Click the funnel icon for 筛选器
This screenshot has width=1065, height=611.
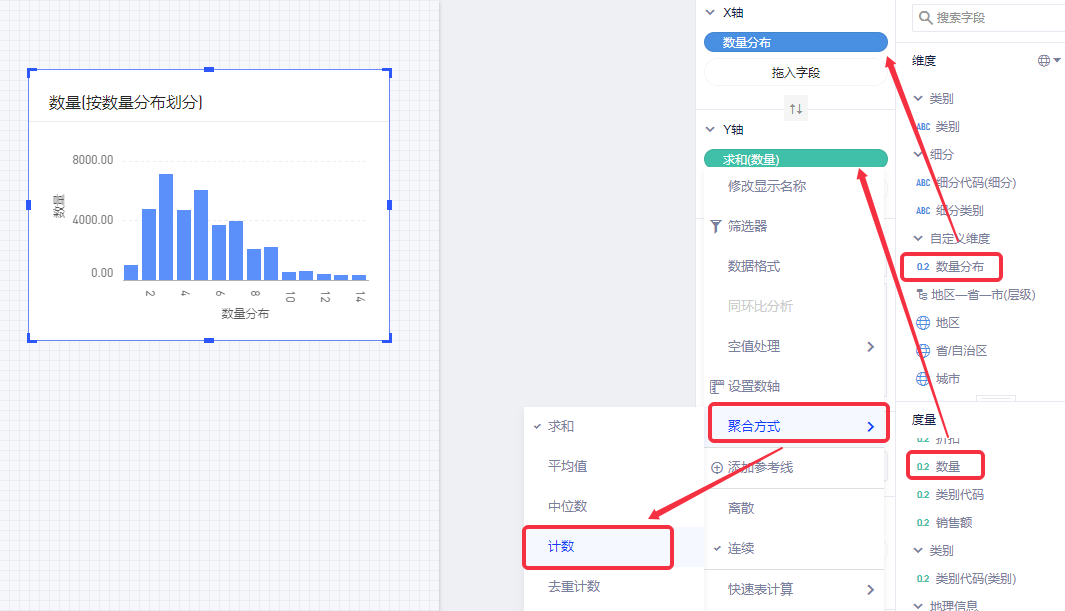click(715, 227)
